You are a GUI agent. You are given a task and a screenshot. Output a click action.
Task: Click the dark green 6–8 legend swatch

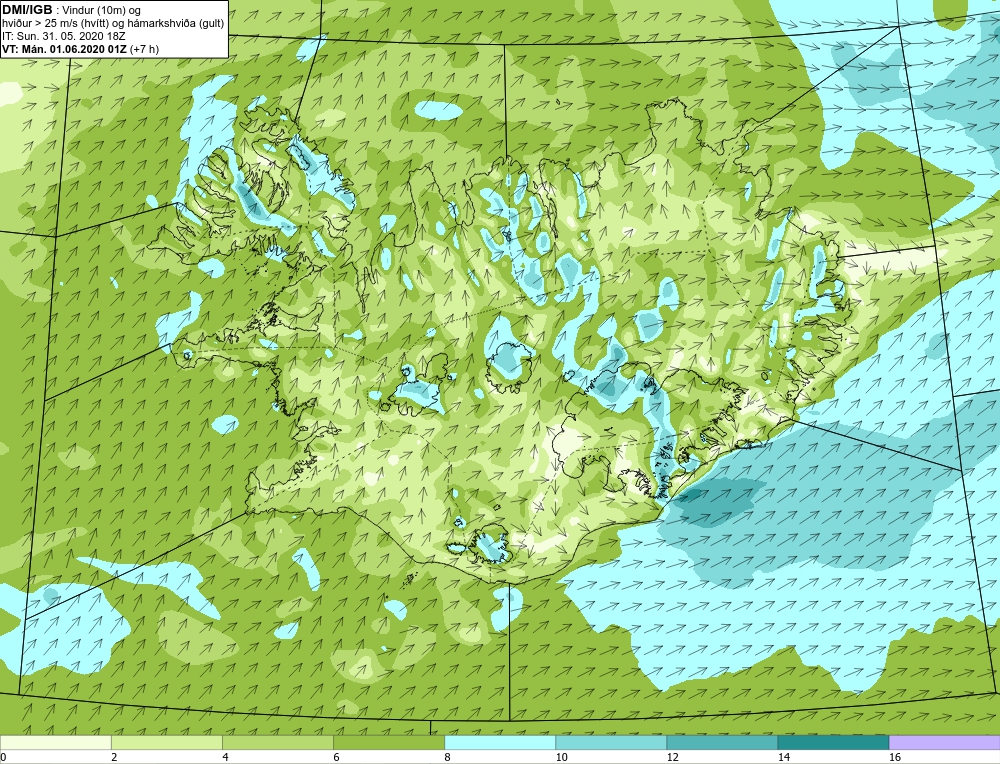tap(388, 742)
